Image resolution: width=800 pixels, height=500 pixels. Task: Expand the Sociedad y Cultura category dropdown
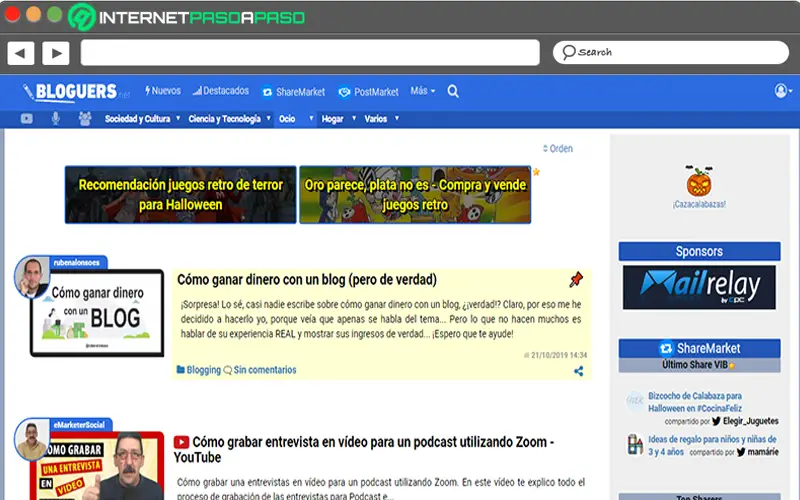tap(142, 119)
